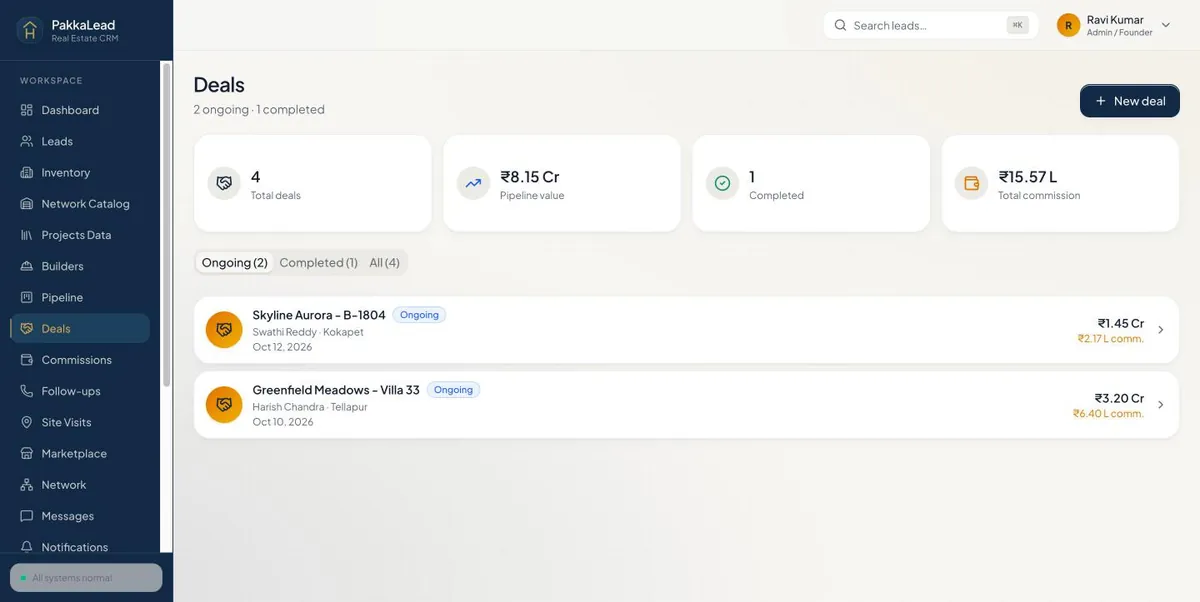
Task: Click the Inventory building icon in sidebar
Action: click(x=27, y=172)
